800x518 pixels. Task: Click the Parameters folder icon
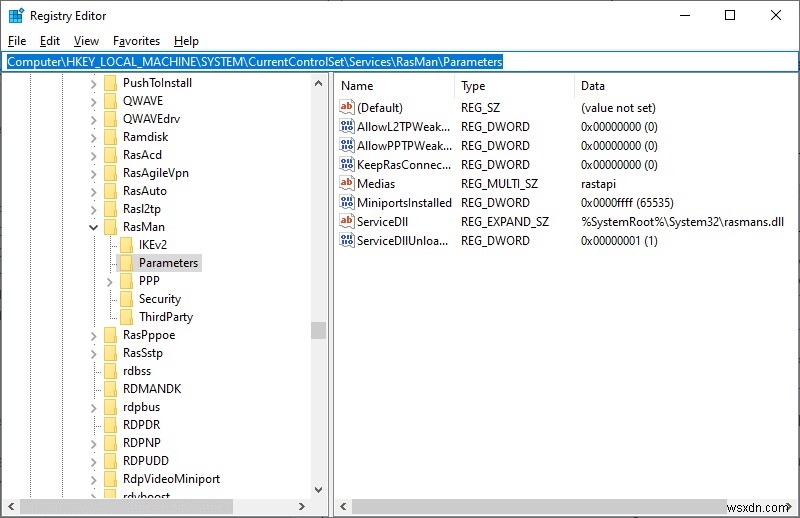tap(127, 263)
